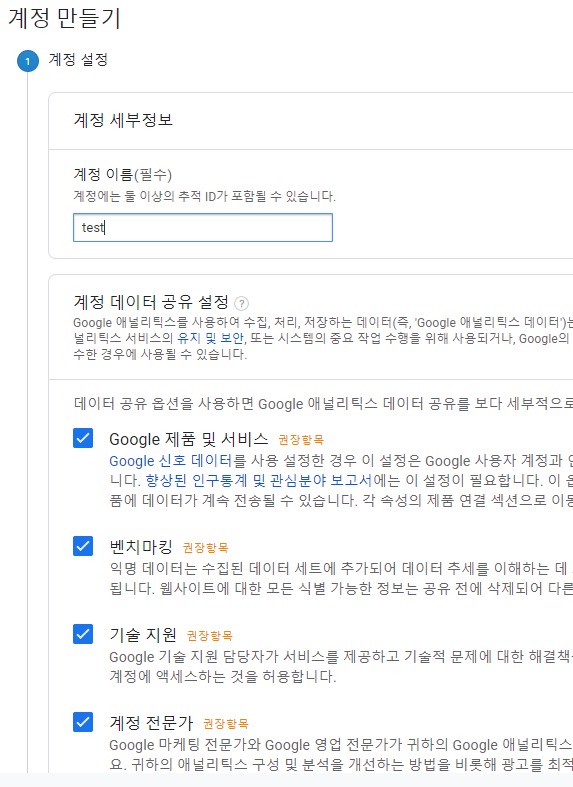Follow the Google 신호 데이터 link
Image resolution: width=573 pixels, height=787 pixels.
point(171,461)
